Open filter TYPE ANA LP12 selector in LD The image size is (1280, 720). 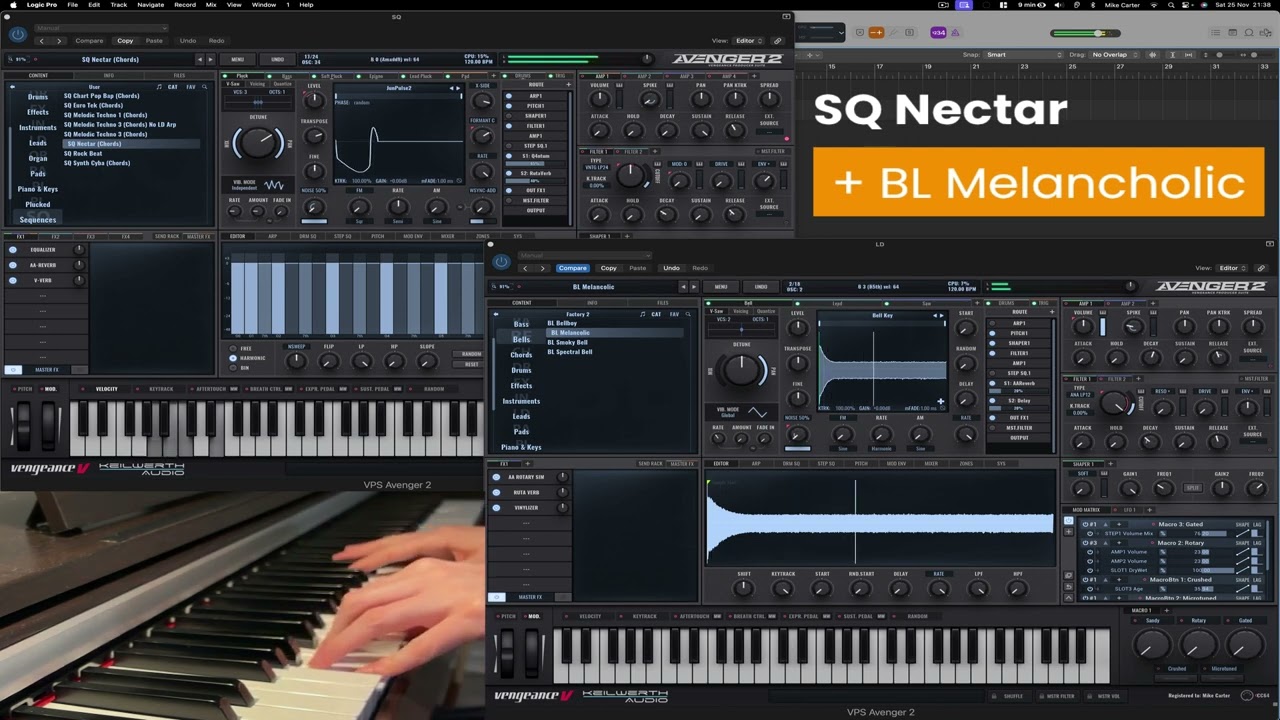tap(1079, 395)
